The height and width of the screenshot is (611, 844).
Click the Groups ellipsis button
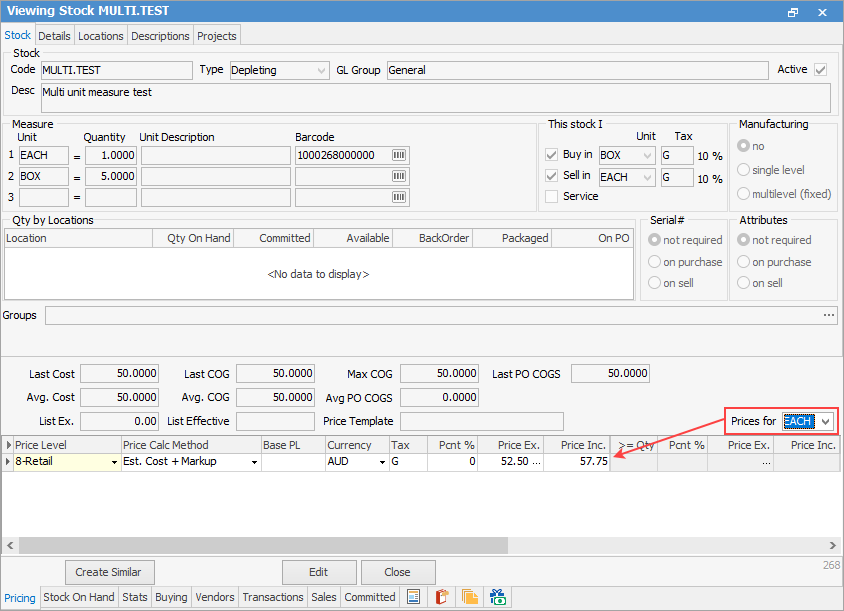(829, 316)
